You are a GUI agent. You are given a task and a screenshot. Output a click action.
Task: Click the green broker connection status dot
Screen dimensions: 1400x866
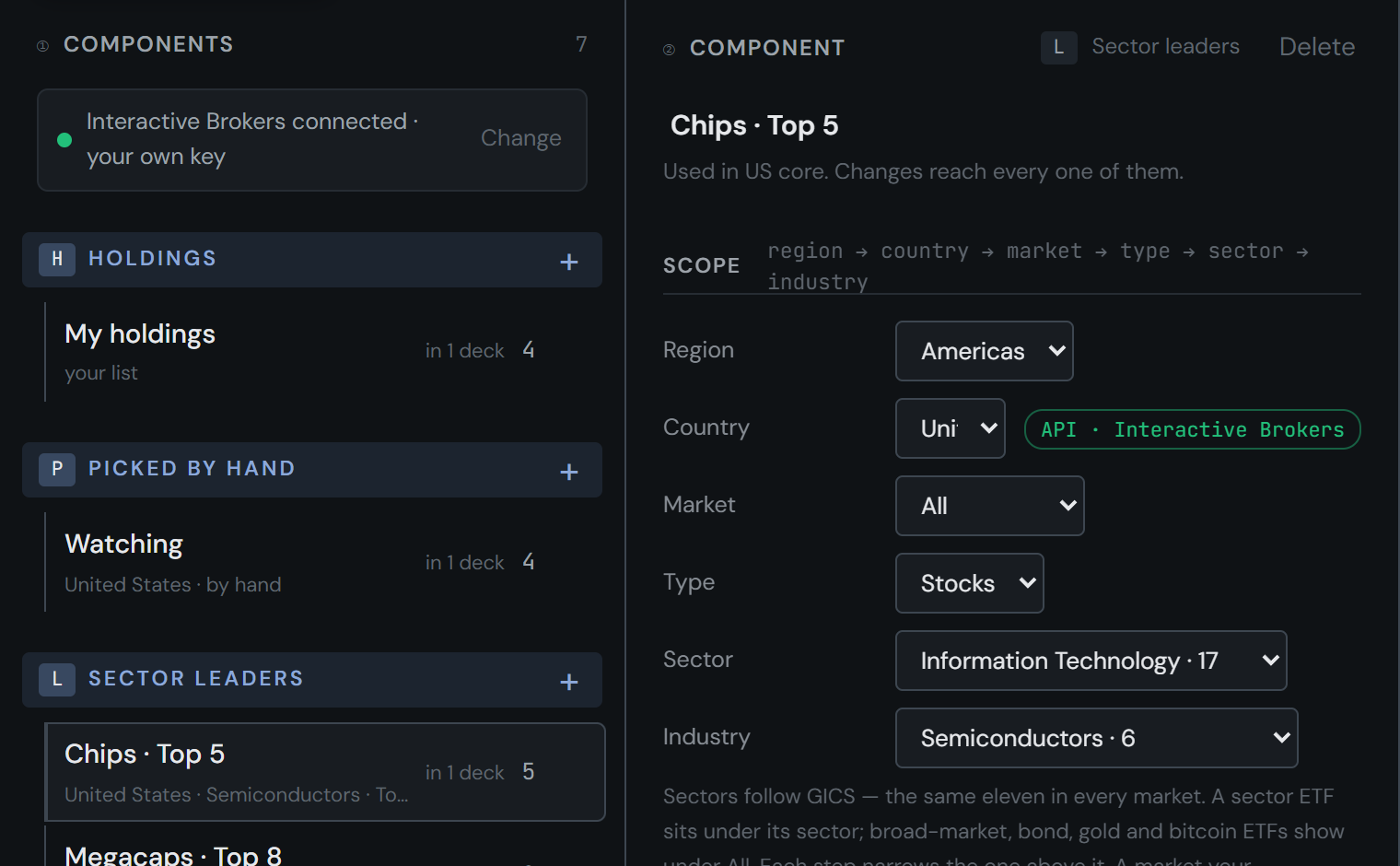tap(64, 140)
